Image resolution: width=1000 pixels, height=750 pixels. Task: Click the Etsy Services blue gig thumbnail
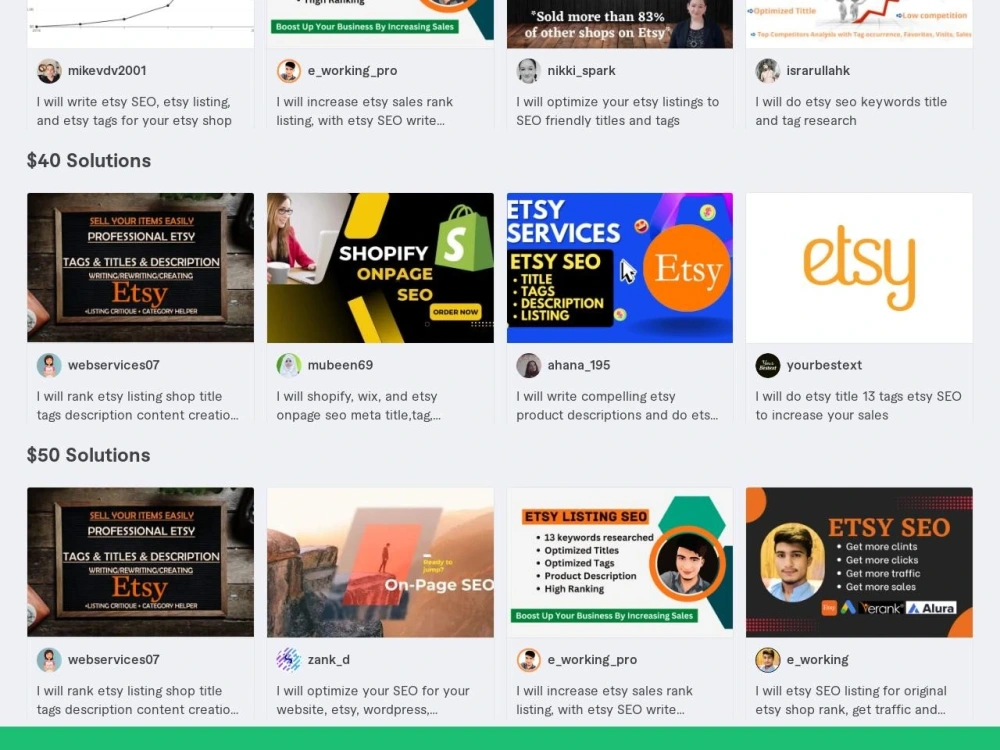tap(619, 268)
